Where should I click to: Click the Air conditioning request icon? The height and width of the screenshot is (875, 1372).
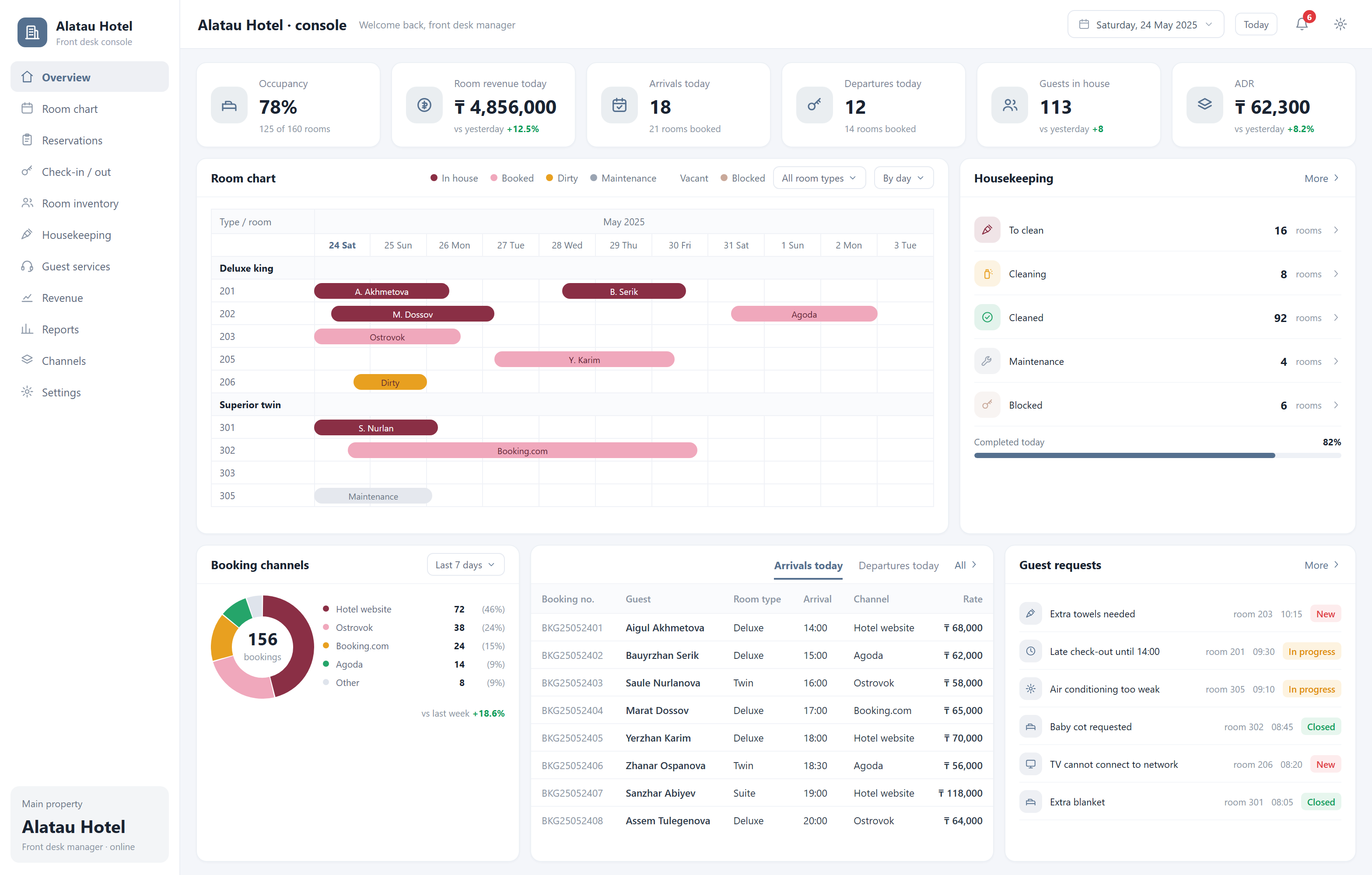point(1030,689)
